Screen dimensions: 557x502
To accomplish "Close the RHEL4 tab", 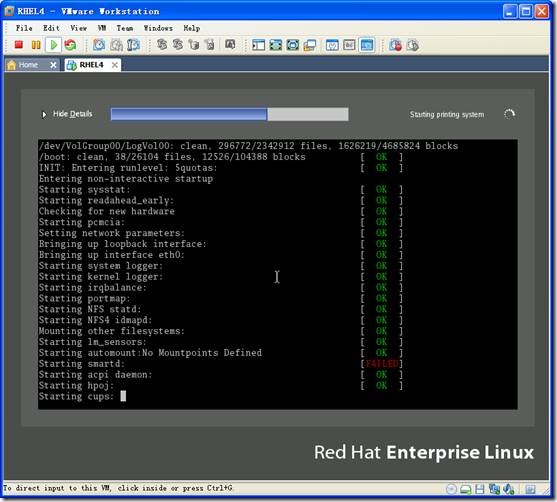I will click(115, 65).
